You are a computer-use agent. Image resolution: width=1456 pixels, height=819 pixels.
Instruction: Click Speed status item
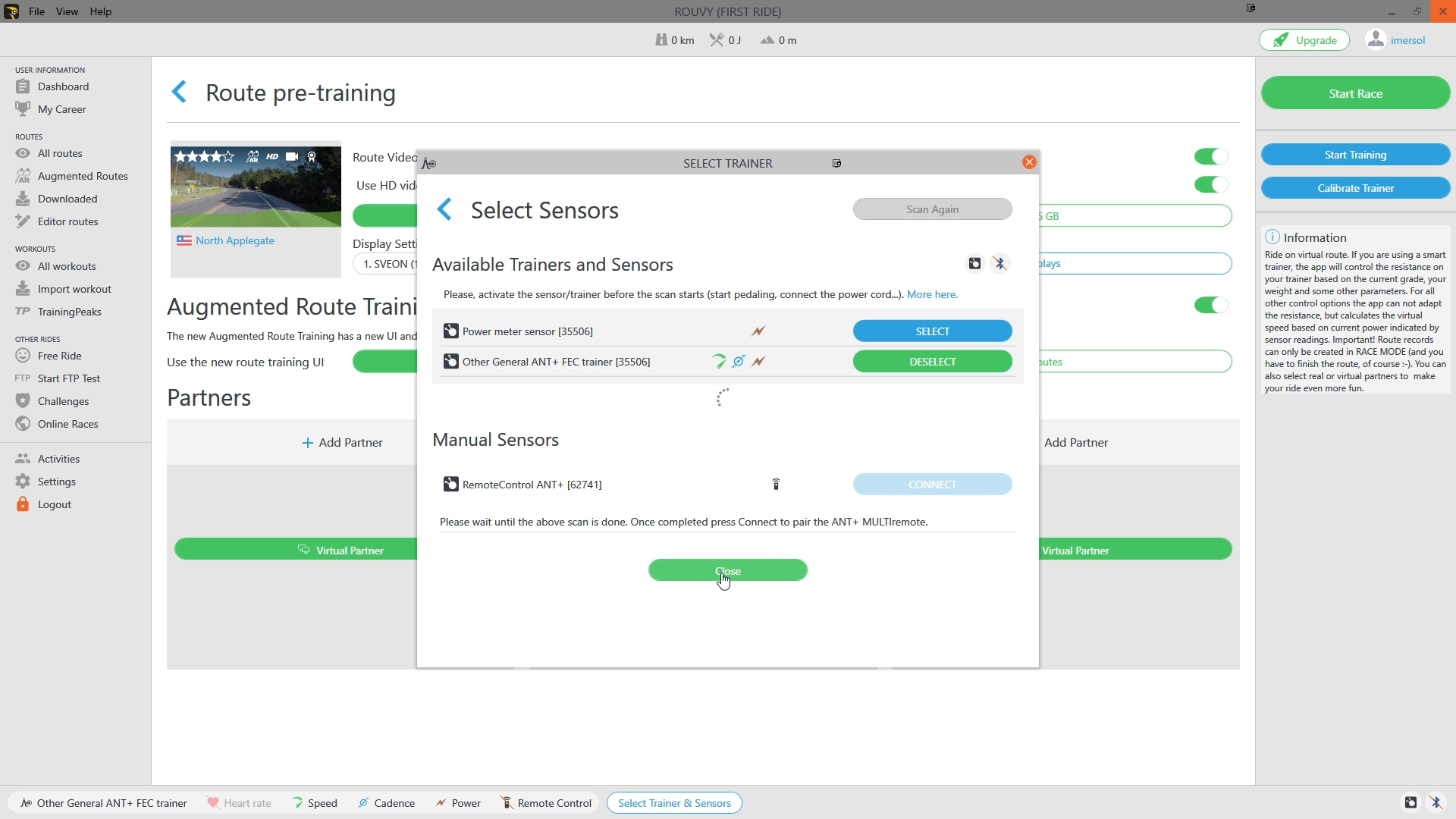tap(314, 803)
